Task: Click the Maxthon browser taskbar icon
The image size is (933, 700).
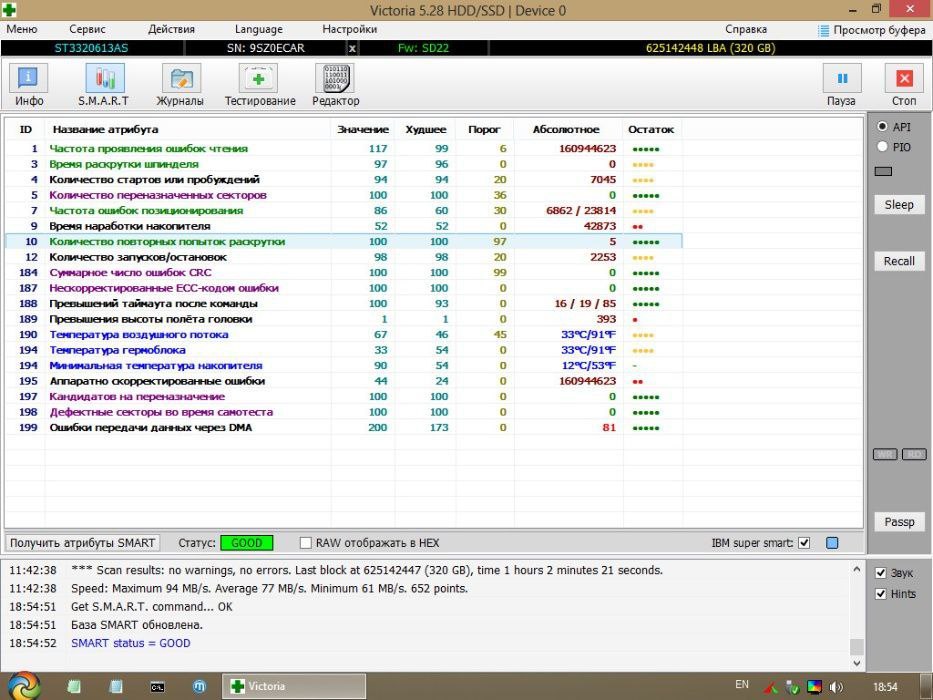Action: pyautogui.click(x=199, y=687)
